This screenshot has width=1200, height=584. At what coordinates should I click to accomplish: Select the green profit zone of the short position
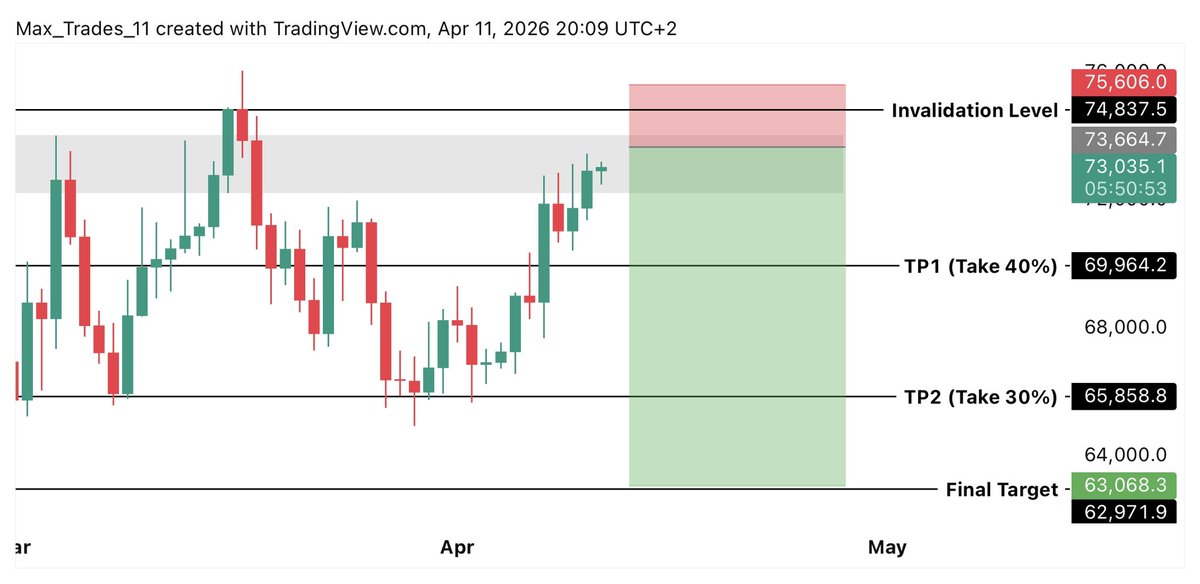tap(737, 330)
